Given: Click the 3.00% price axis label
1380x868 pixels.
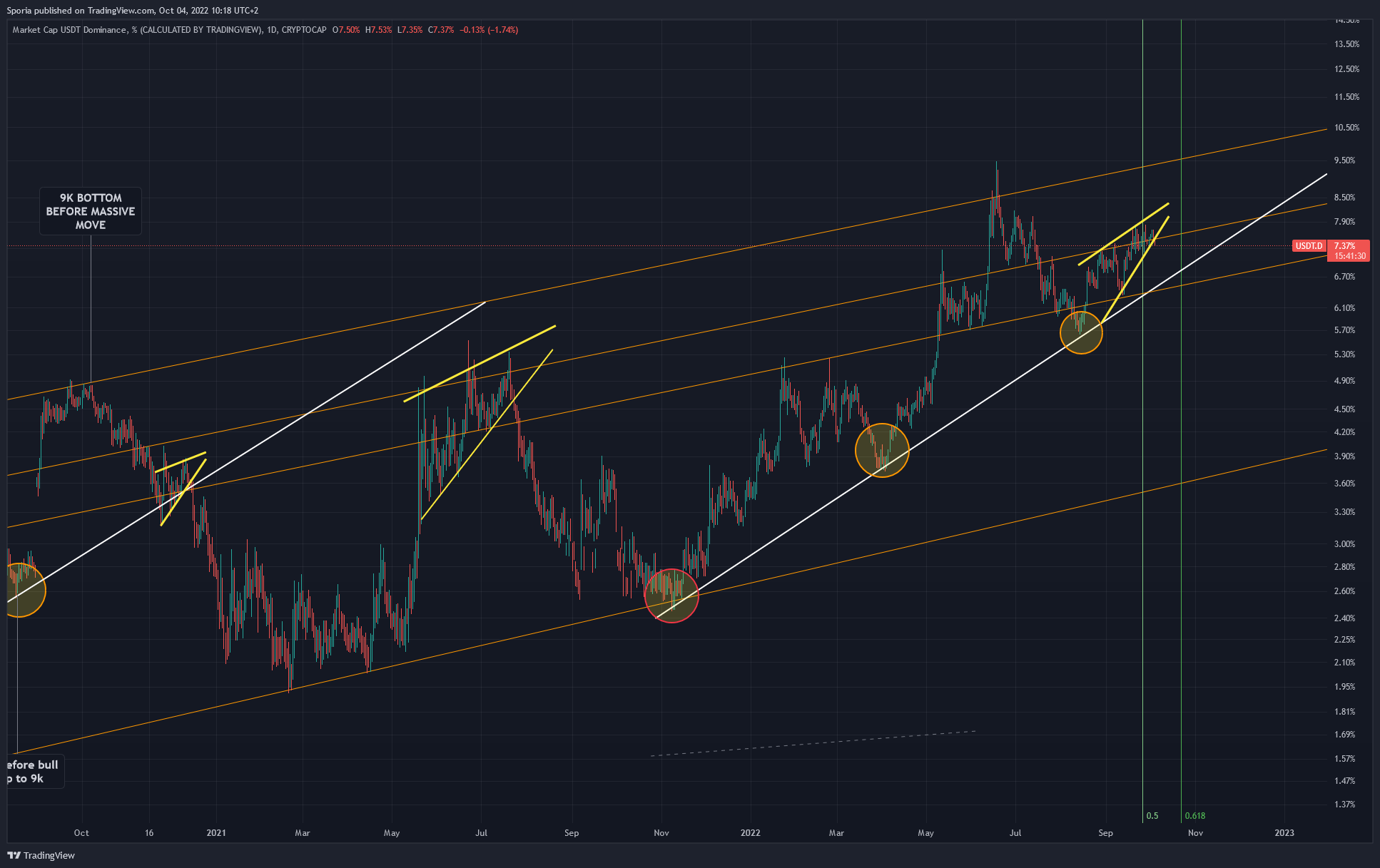Looking at the screenshot, I should pos(1345,544).
